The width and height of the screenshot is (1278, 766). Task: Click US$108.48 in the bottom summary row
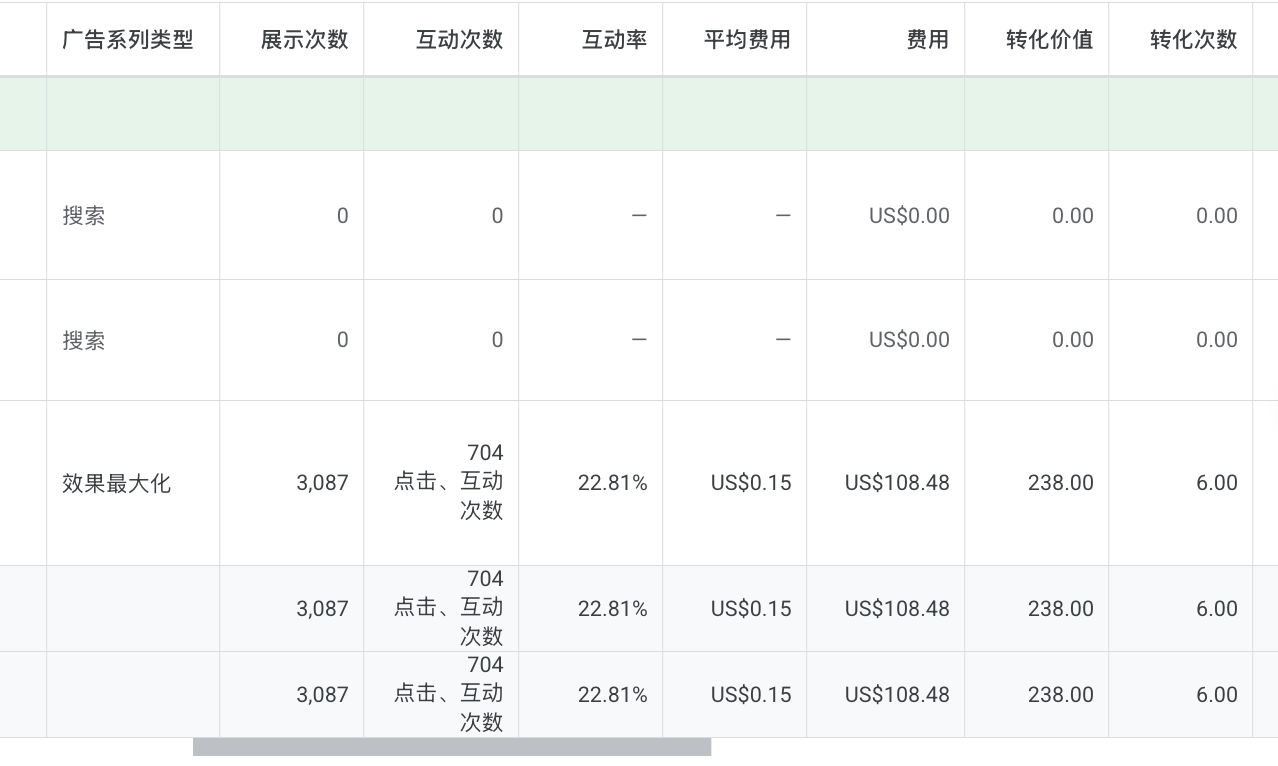[896, 695]
